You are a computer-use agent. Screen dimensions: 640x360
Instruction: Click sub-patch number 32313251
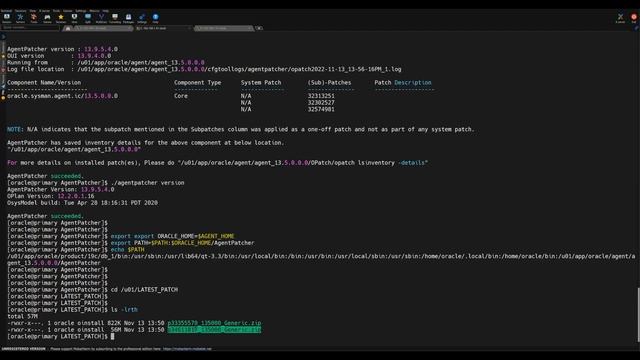click(x=321, y=96)
